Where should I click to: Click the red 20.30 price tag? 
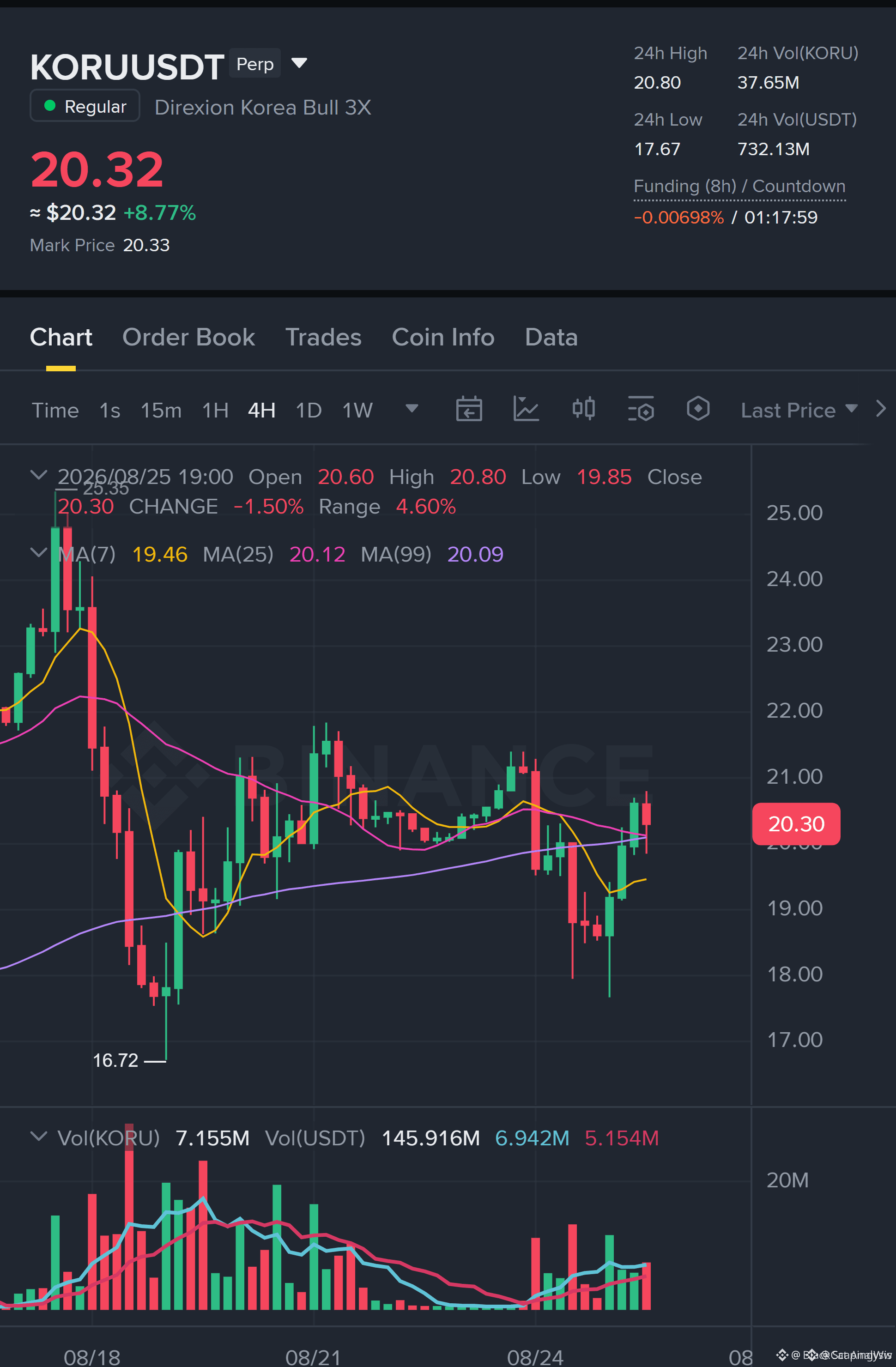click(x=796, y=823)
